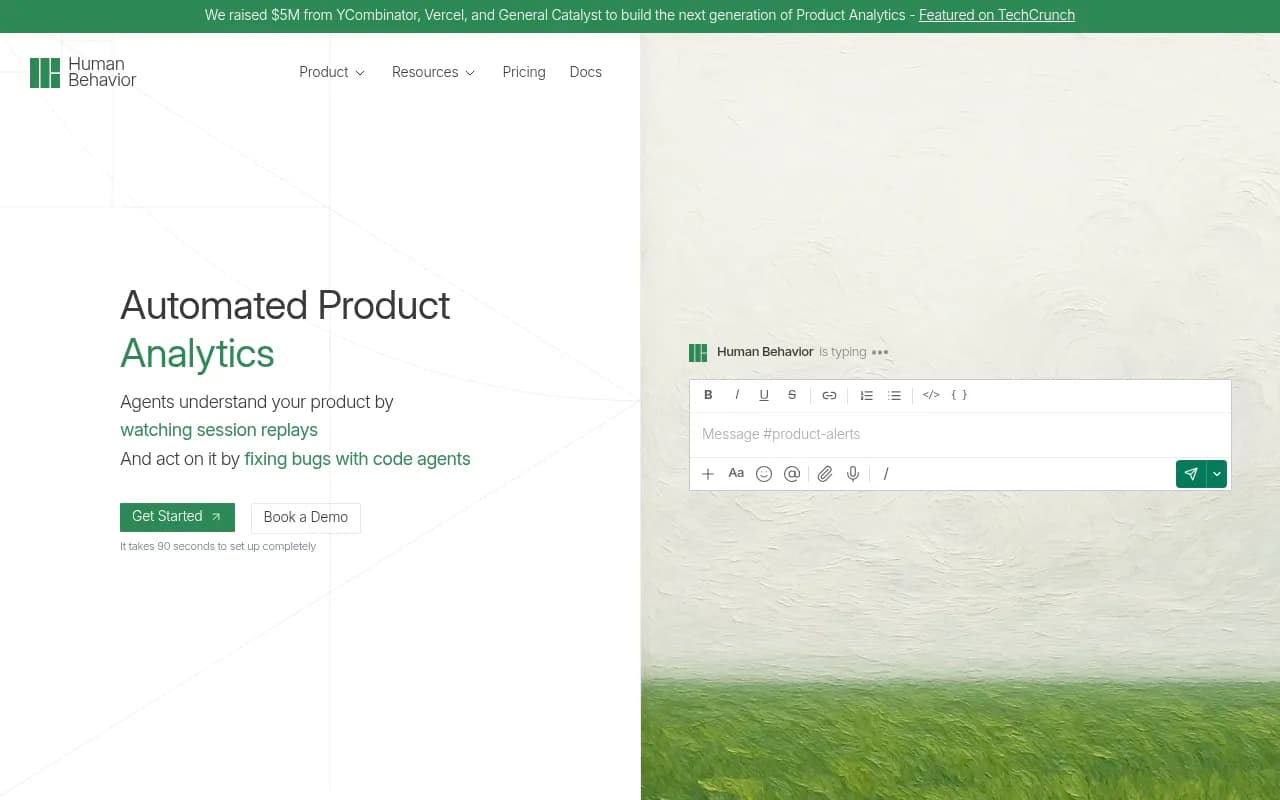Click the Get Started button
Screen dimensions: 1280x800
click(177, 517)
